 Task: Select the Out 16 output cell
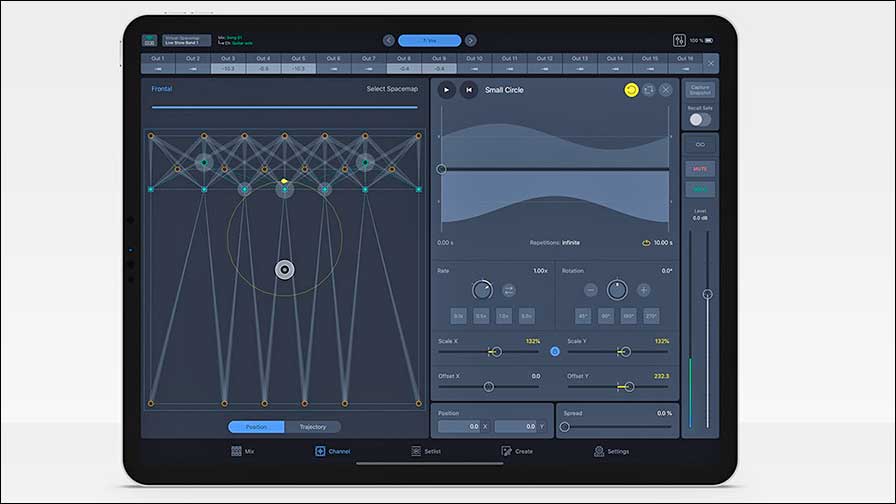(685, 63)
